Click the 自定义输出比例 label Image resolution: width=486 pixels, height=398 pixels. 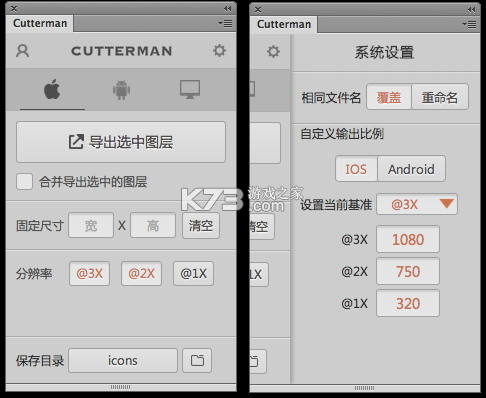(x=342, y=134)
